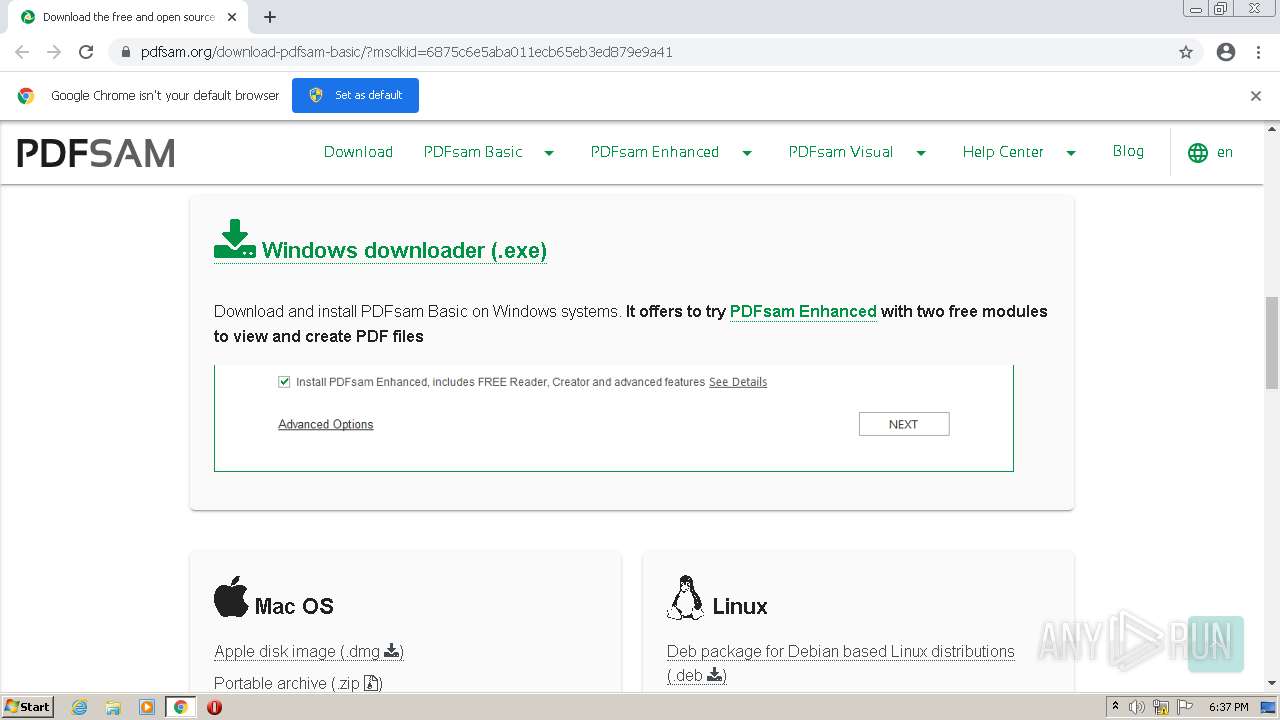Go forward in browser history

[54, 52]
